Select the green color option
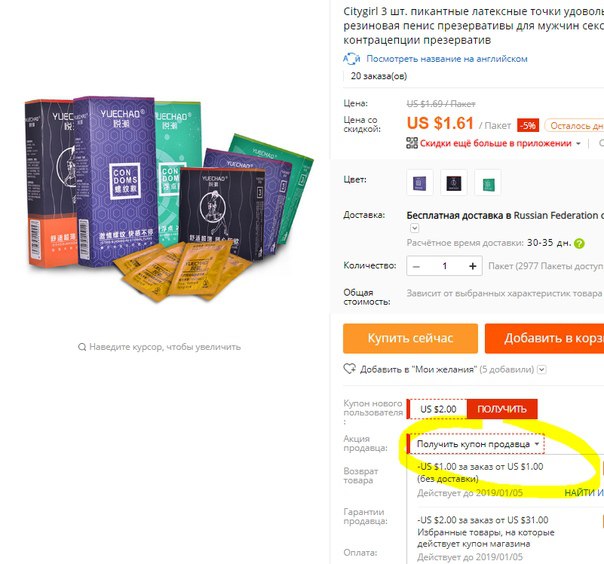Screen dimensions: 604x564 488,183
